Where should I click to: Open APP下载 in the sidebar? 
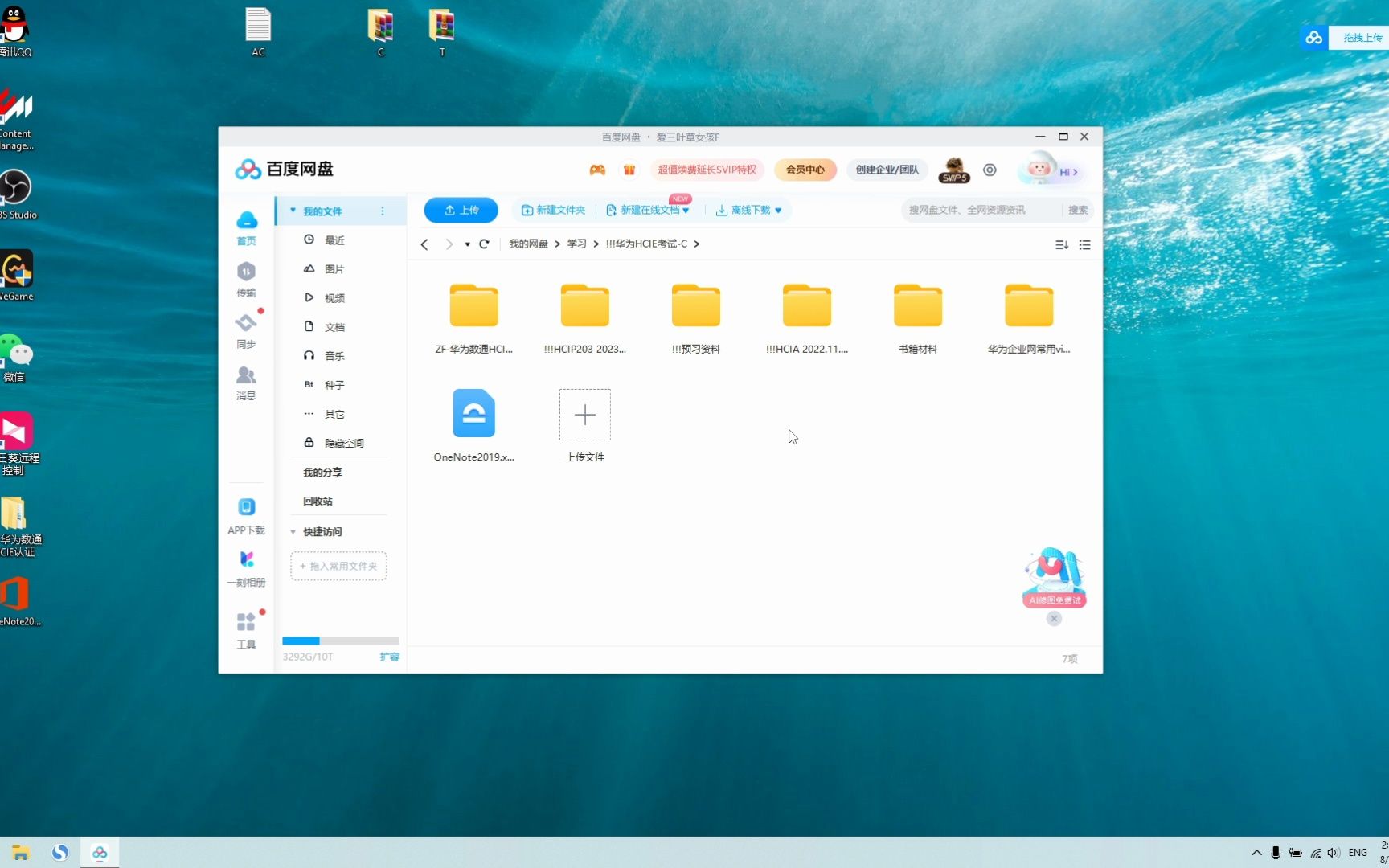[x=246, y=517]
